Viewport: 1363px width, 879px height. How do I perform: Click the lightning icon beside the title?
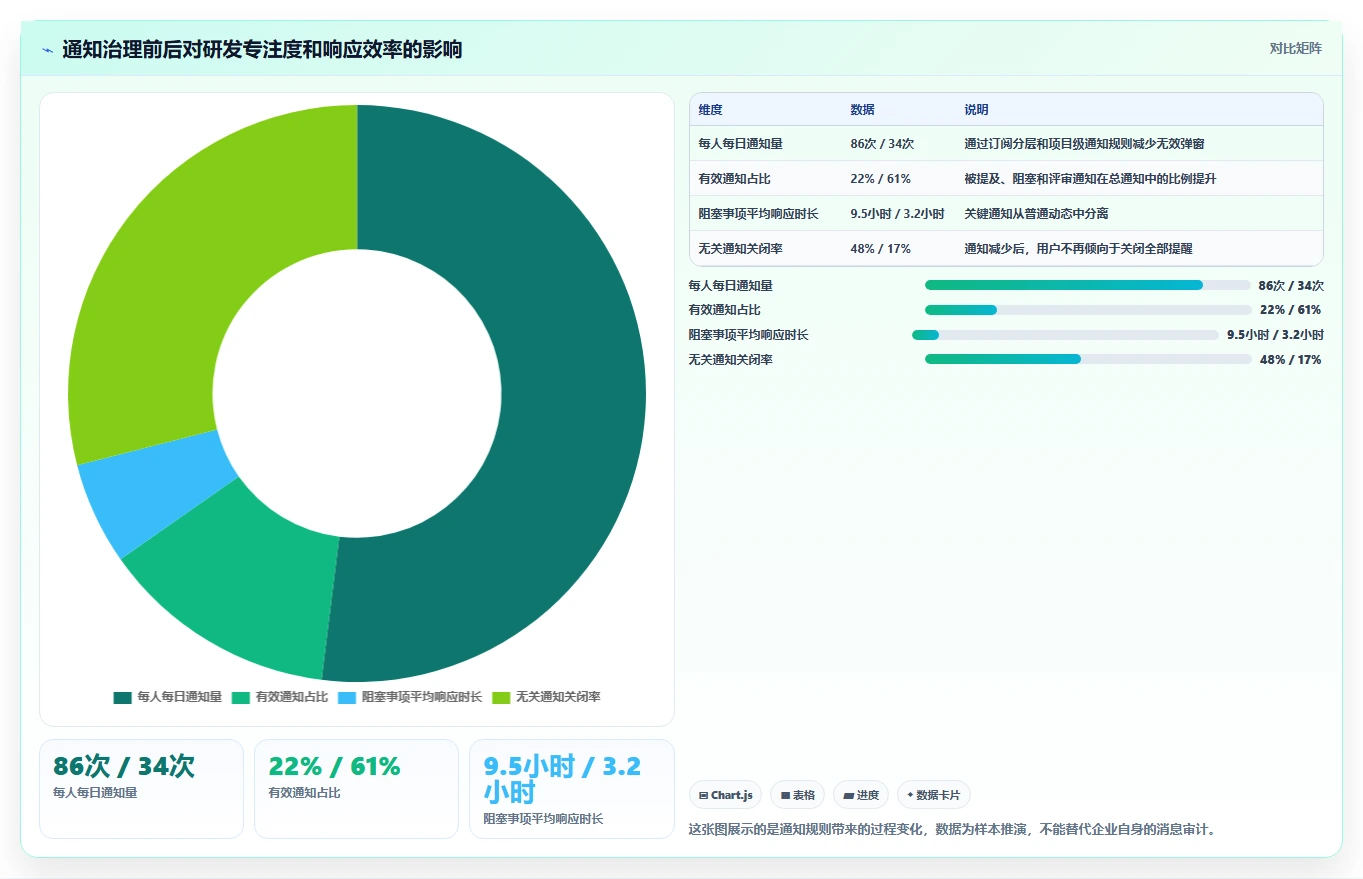(x=47, y=50)
